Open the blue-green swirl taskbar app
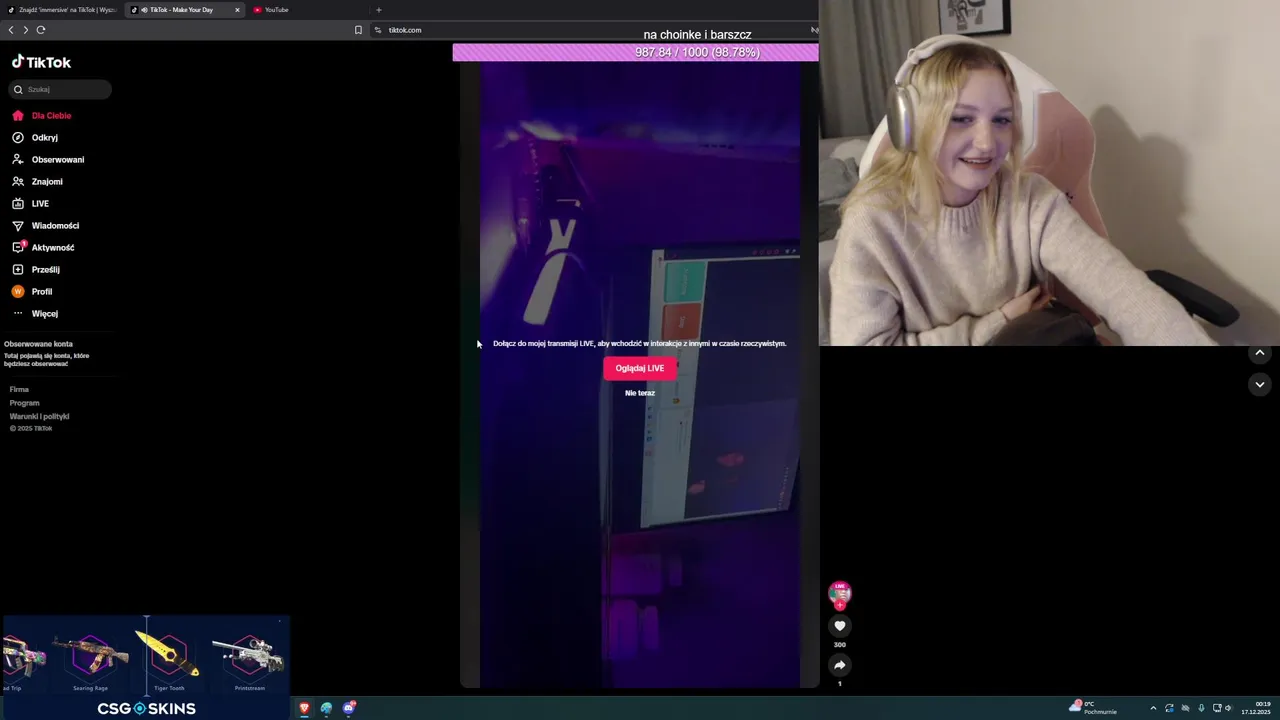This screenshot has height=720, width=1280. coord(326,708)
